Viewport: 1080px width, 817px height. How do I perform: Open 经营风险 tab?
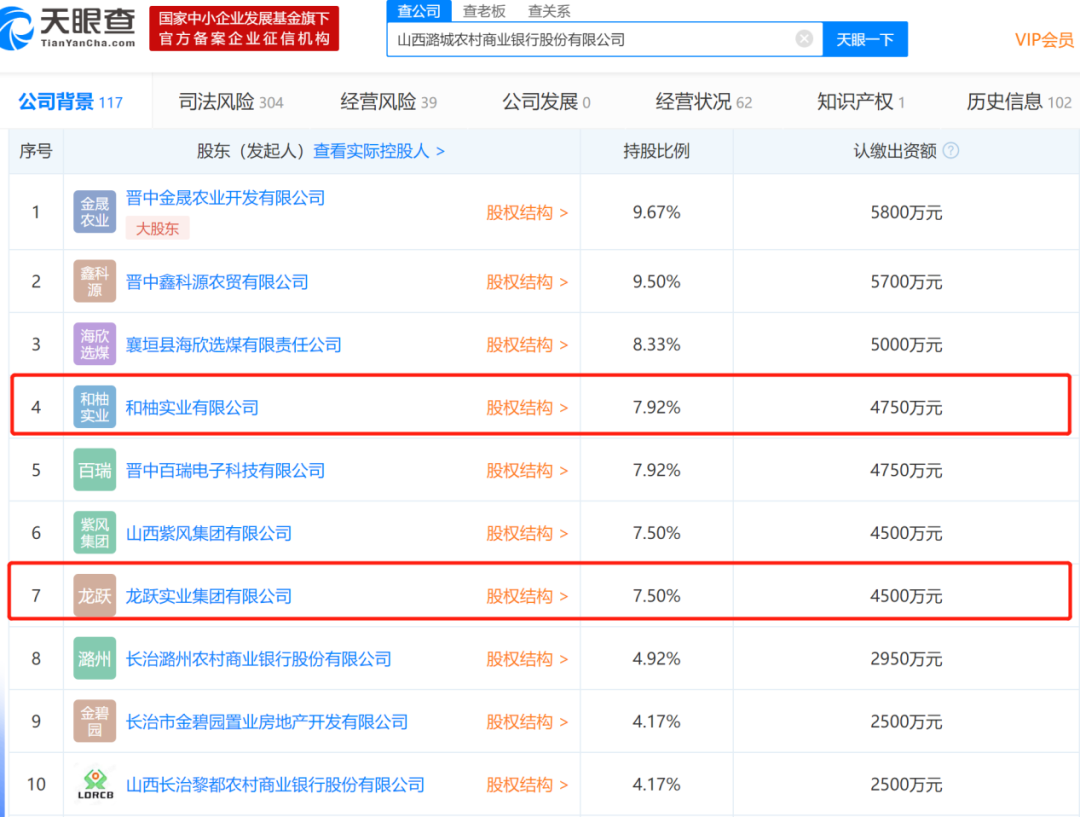coord(388,102)
